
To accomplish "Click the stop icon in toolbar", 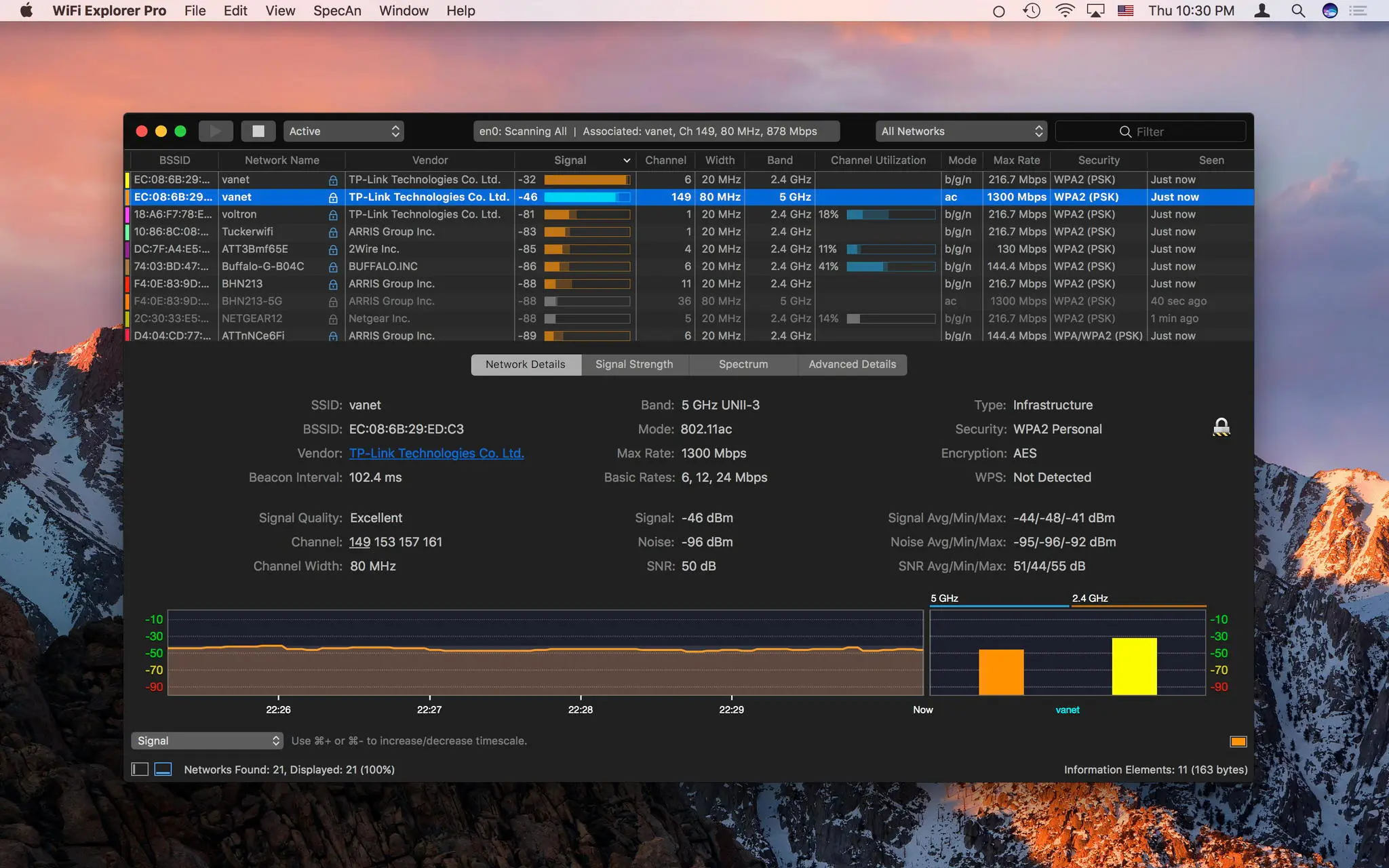I will point(257,131).
